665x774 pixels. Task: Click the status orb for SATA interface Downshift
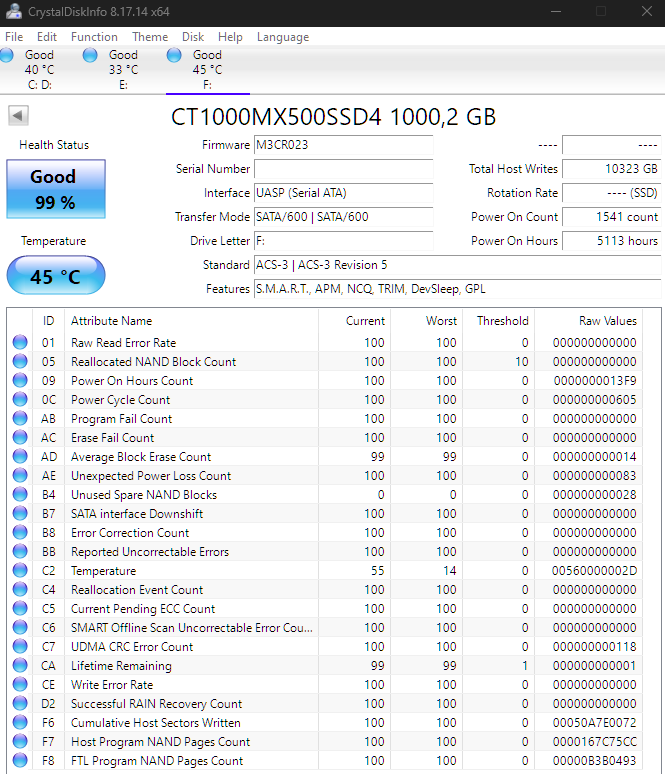click(x=20, y=513)
